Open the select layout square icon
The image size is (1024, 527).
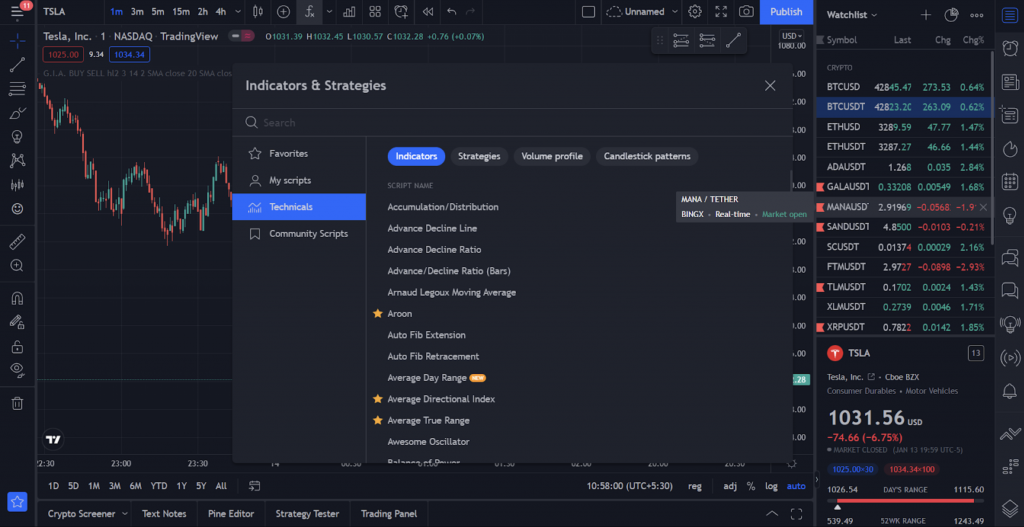tap(588, 12)
